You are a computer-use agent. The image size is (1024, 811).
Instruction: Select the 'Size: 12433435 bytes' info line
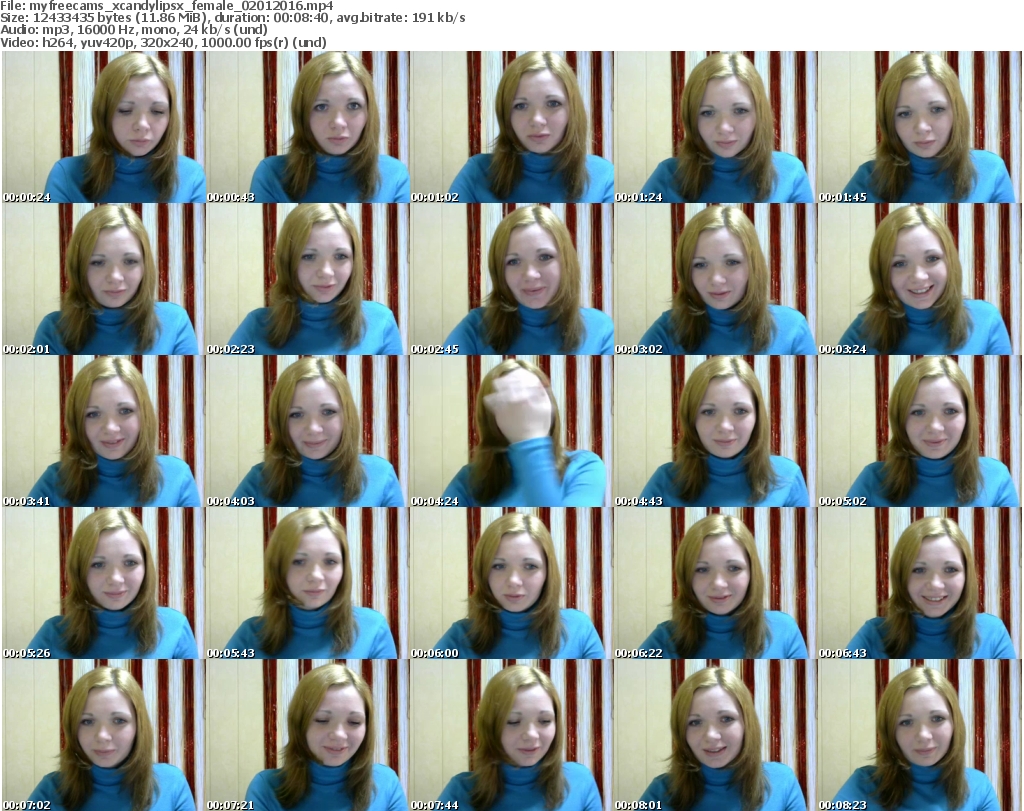point(232,18)
